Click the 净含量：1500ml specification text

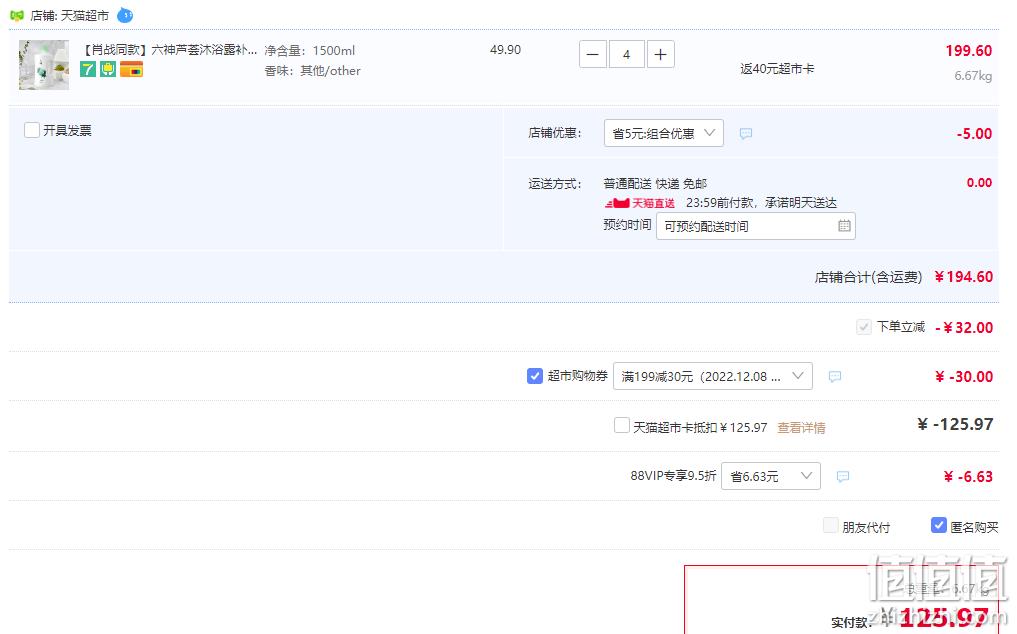tap(309, 51)
